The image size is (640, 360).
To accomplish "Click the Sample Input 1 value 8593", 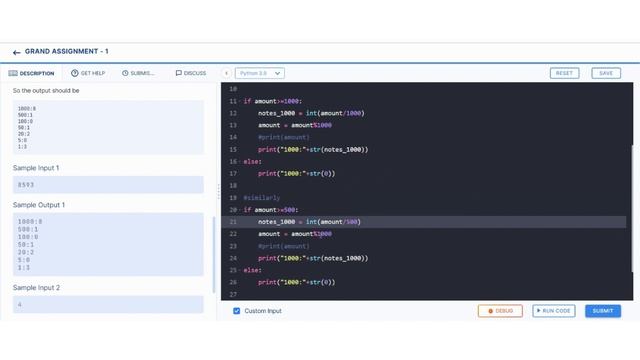I will point(26,185).
